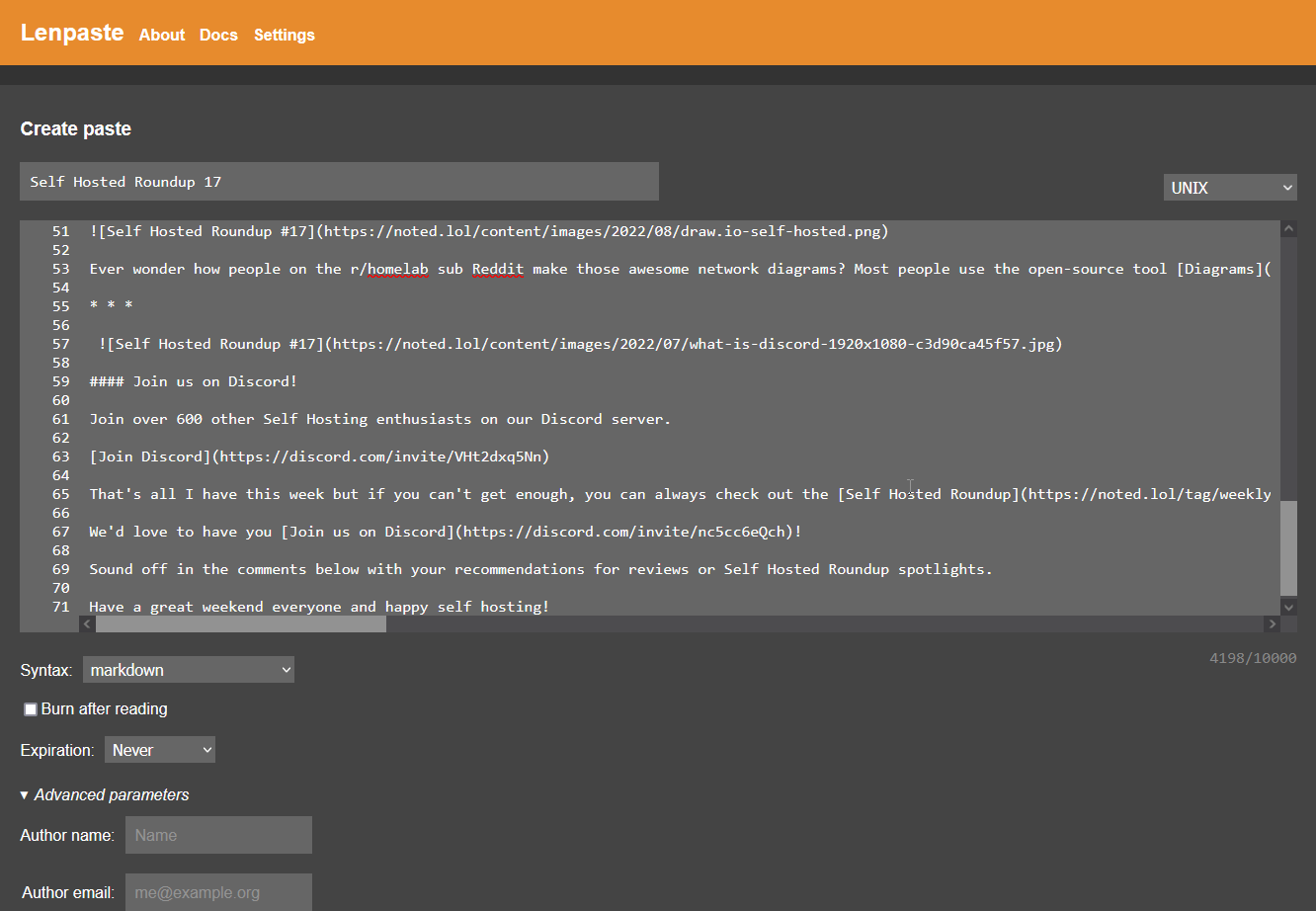Click the right arrow on horizontal scrollbar
Screen dimensions: 1316x911
coord(1273,623)
